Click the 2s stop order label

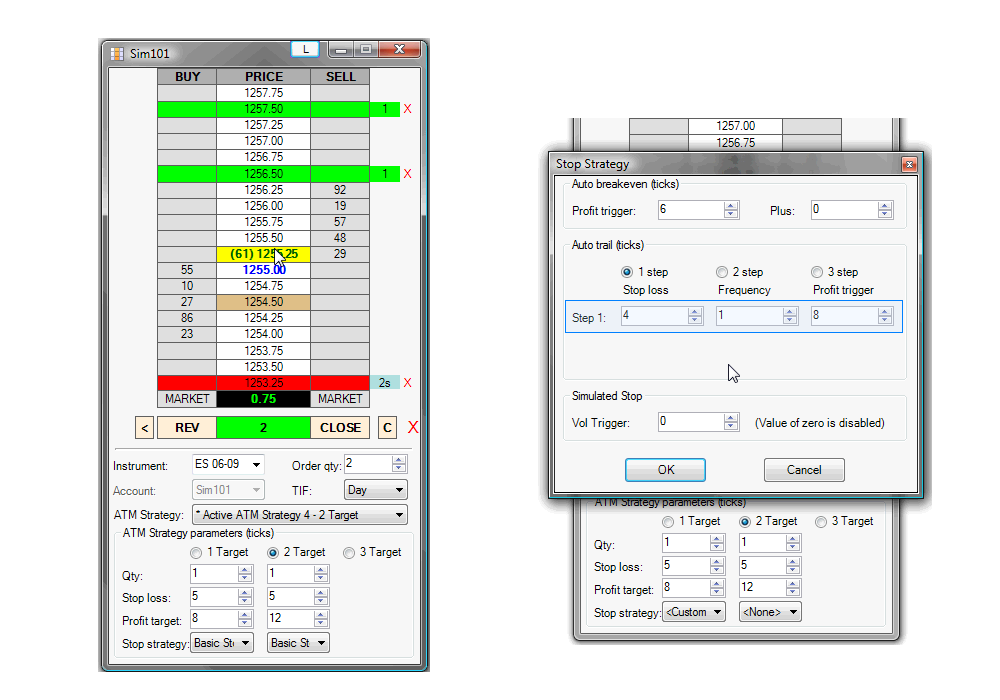pyautogui.click(x=385, y=383)
